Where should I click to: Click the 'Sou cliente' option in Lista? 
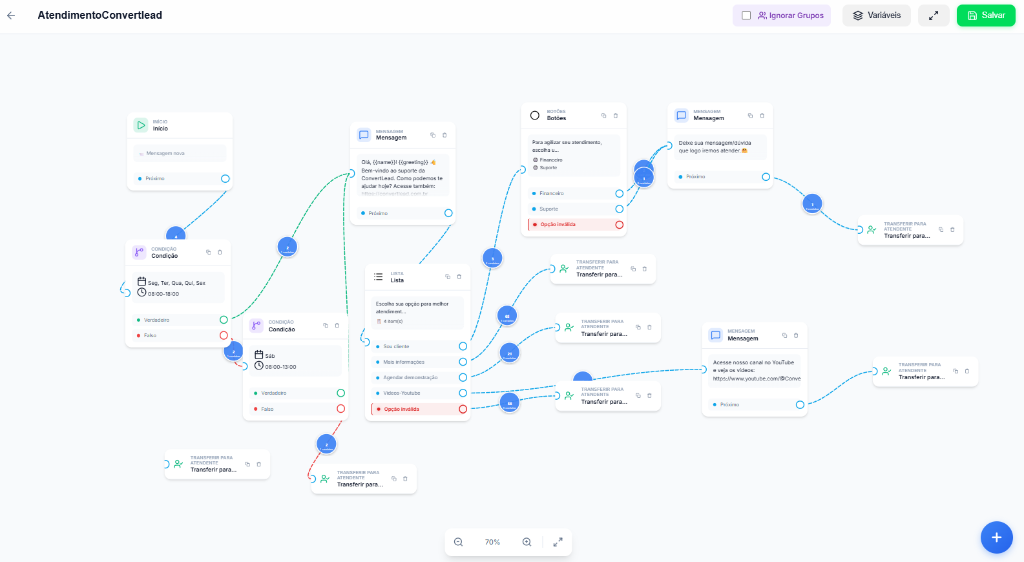click(417, 347)
